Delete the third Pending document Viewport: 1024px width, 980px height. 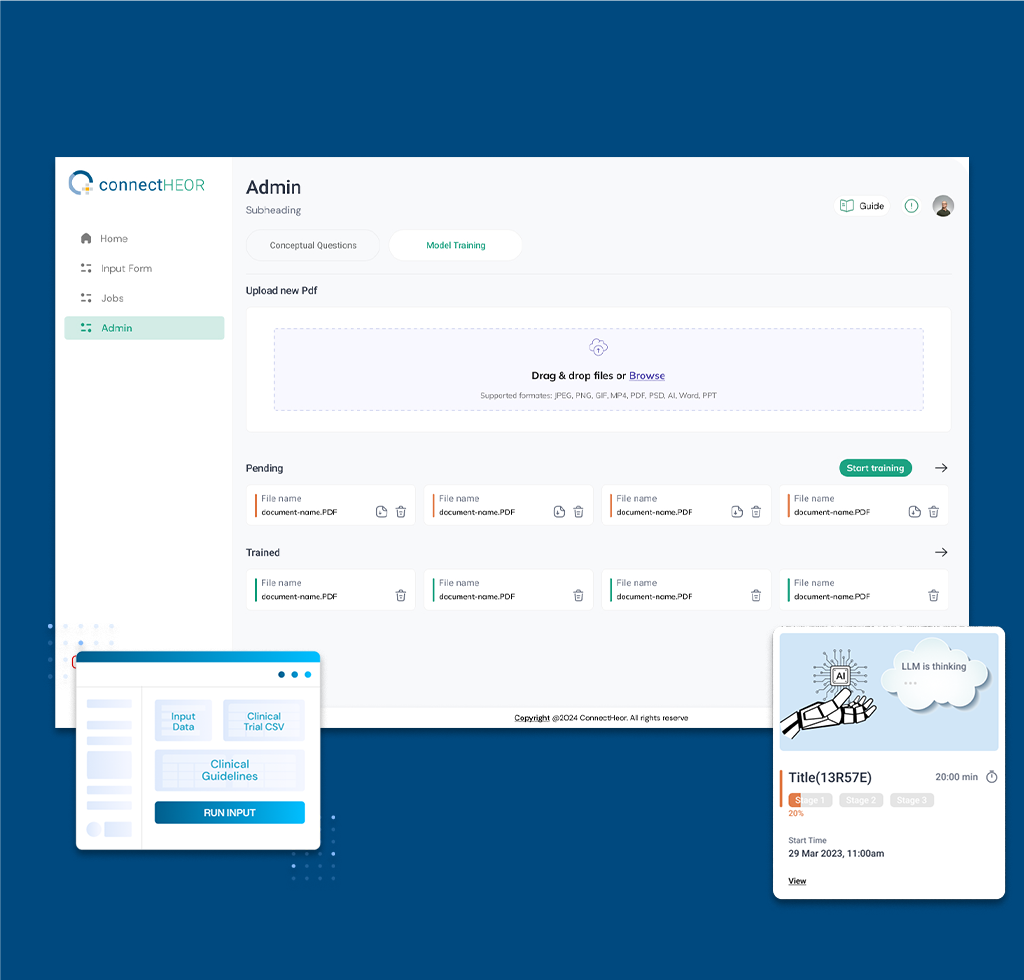[x=756, y=512]
